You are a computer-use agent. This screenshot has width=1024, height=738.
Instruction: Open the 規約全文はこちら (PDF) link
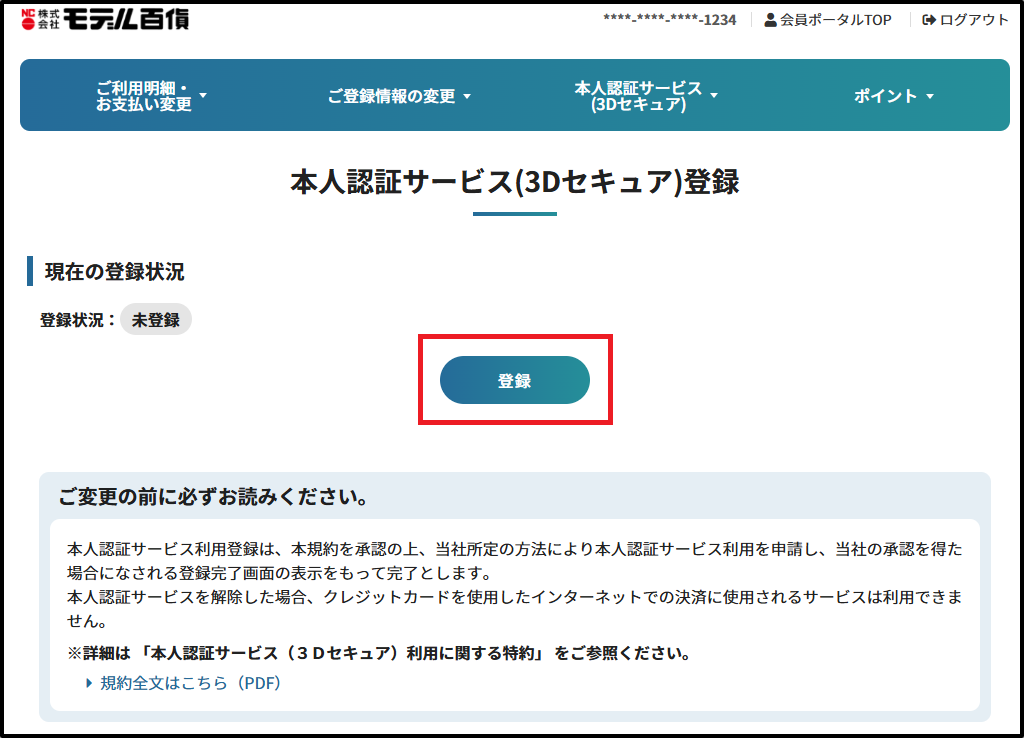coord(190,683)
